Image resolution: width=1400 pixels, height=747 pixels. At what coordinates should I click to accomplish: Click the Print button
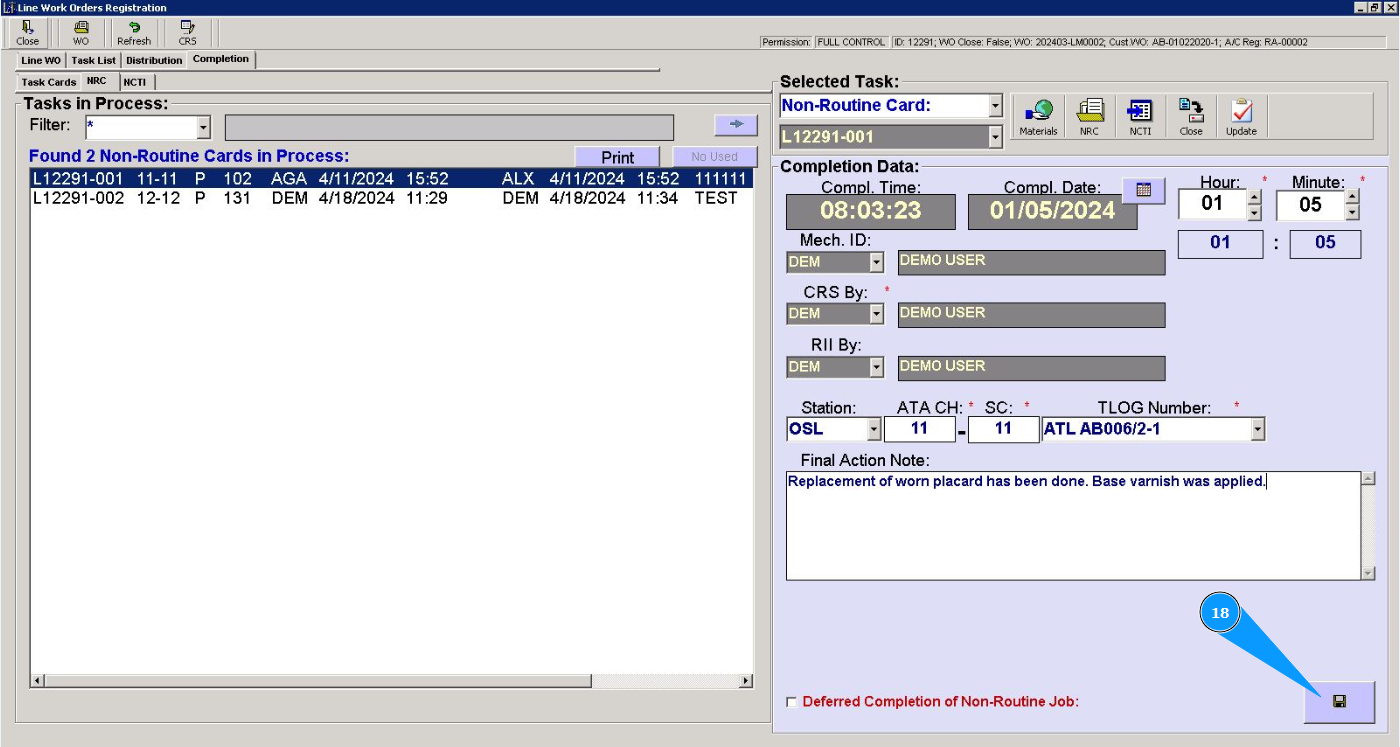(617, 157)
